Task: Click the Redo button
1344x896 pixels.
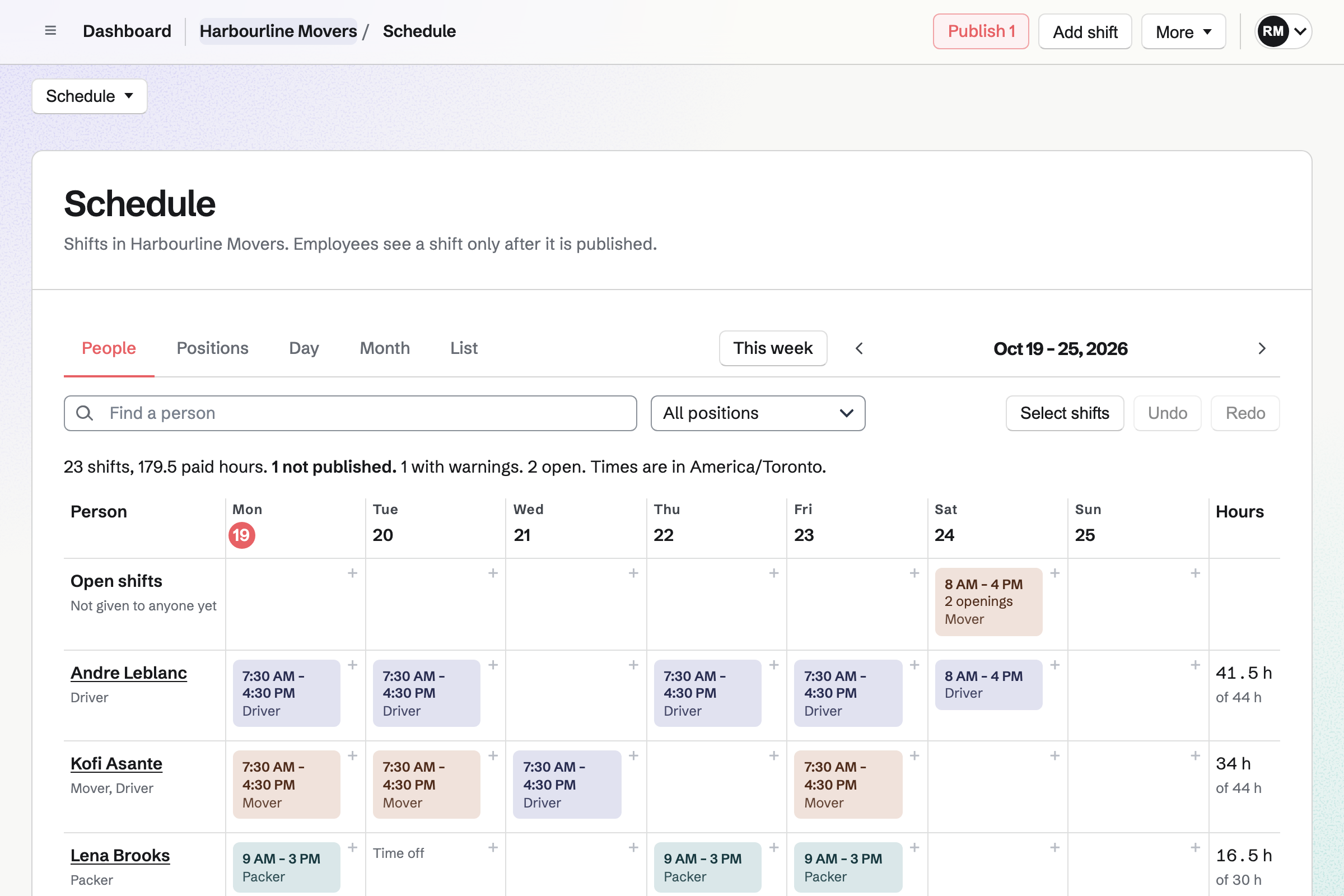Action: 1245,413
